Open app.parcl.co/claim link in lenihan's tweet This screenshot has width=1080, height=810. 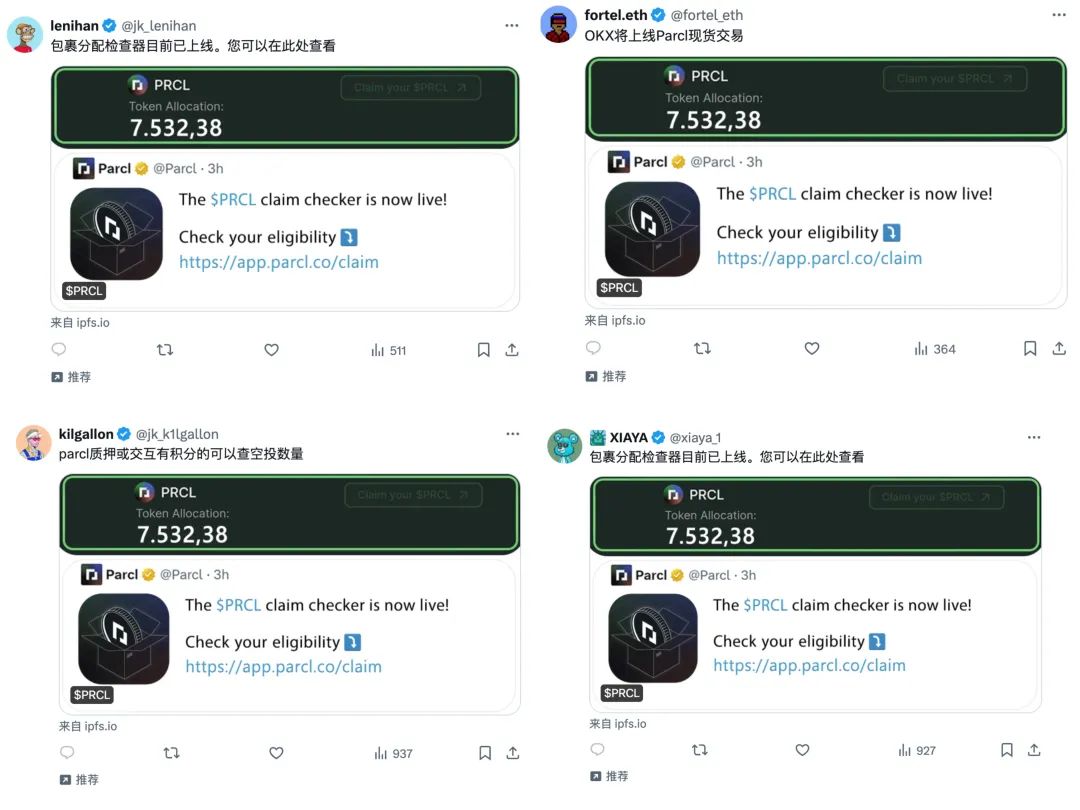pyautogui.click(x=278, y=262)
